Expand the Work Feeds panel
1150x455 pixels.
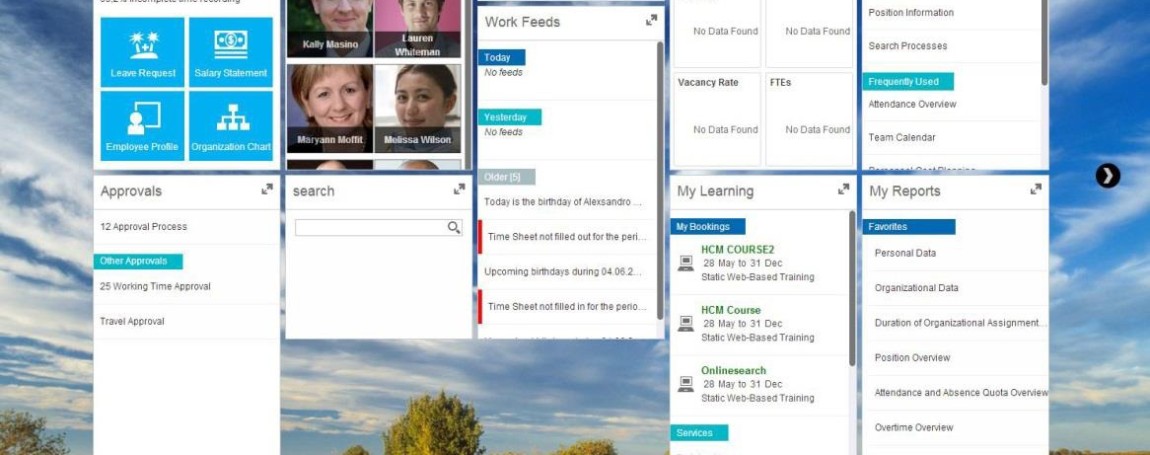click(651, 21)
